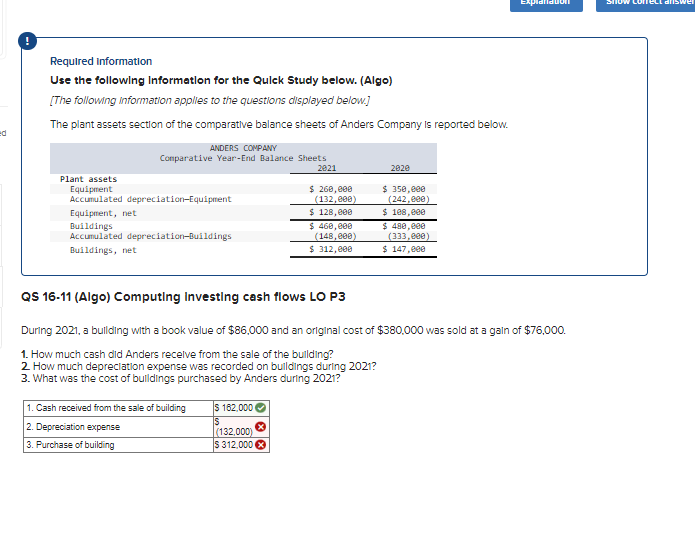Click the exclamation alert icon
695x534 pixels.
click(x=27, y=41)
